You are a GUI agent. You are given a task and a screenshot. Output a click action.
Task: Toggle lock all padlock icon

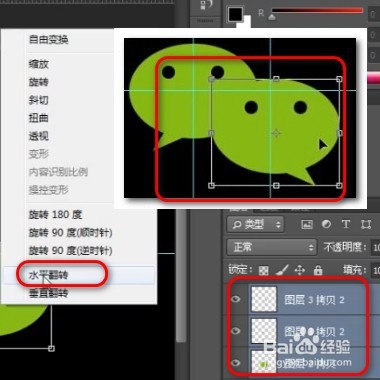(318, 270)
